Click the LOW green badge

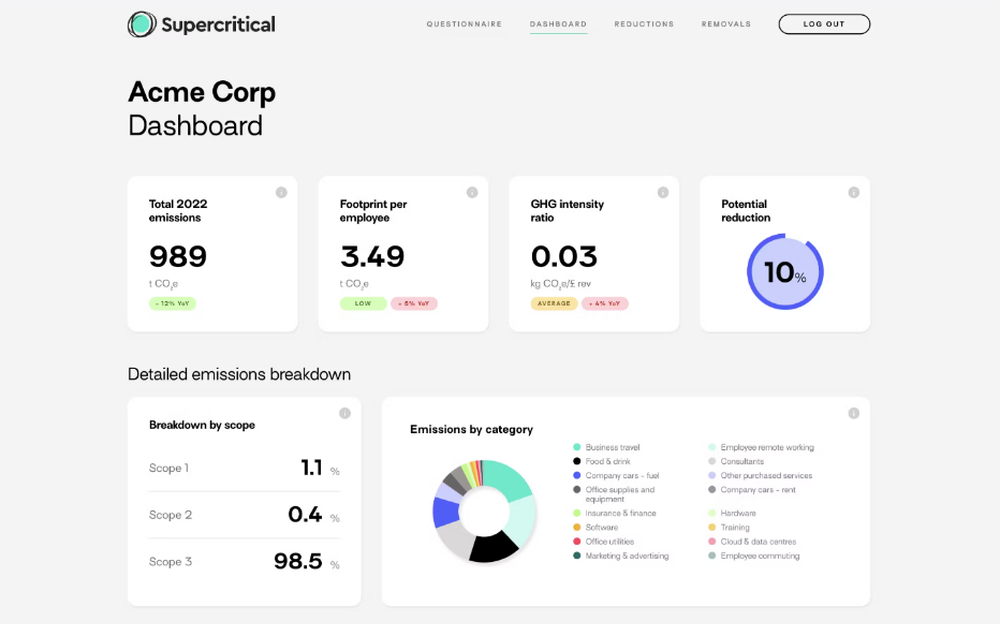363,304
